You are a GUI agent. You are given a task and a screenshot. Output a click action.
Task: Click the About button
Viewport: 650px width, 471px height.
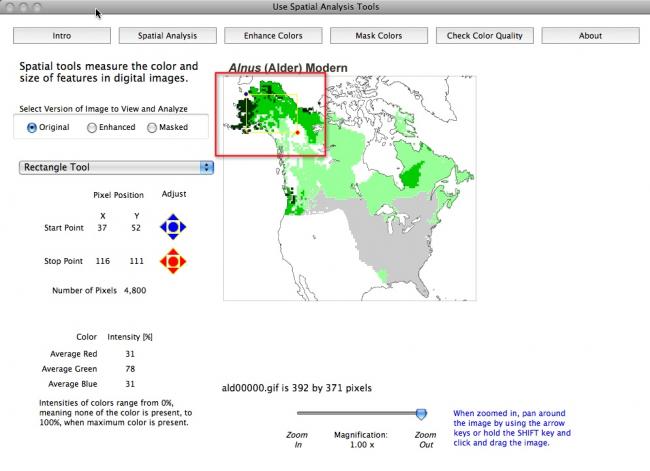click(x=590, y=36)
